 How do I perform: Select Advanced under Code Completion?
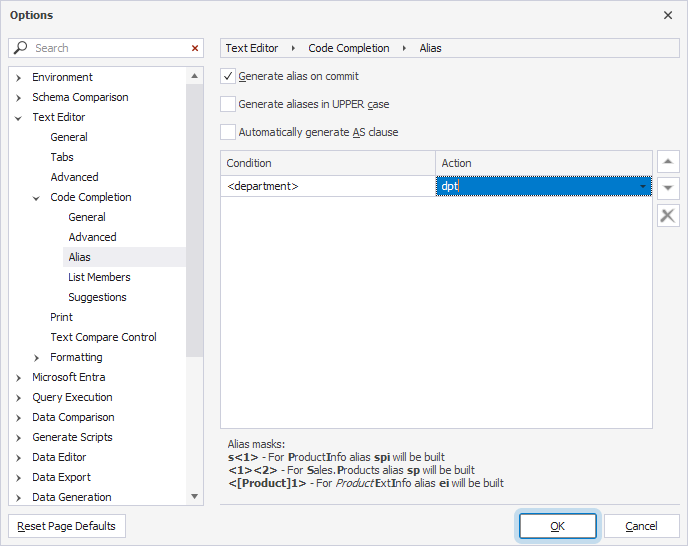(92, 237)
